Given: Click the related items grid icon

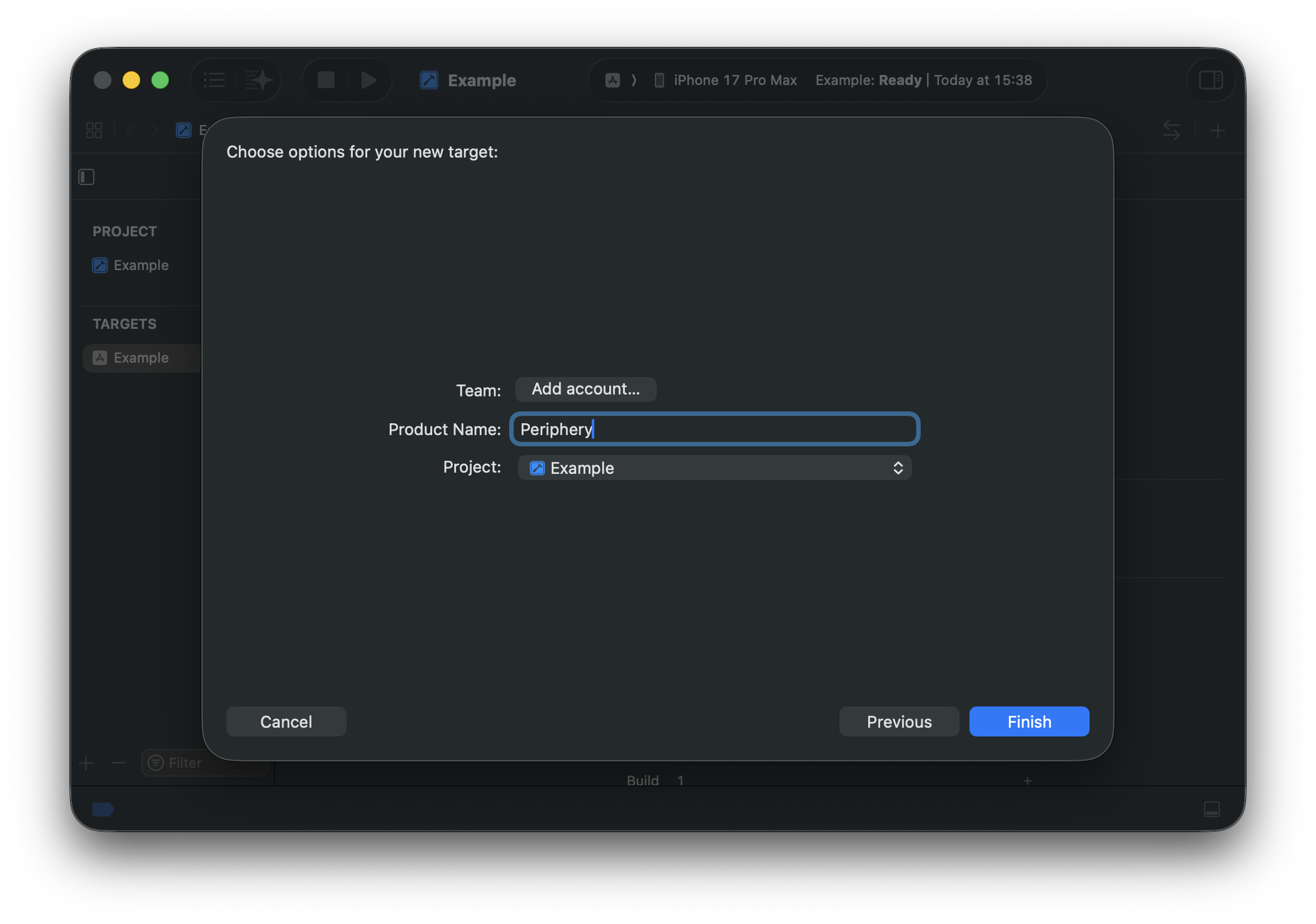Looking at the screenshot, I should [x=94, y=130].
